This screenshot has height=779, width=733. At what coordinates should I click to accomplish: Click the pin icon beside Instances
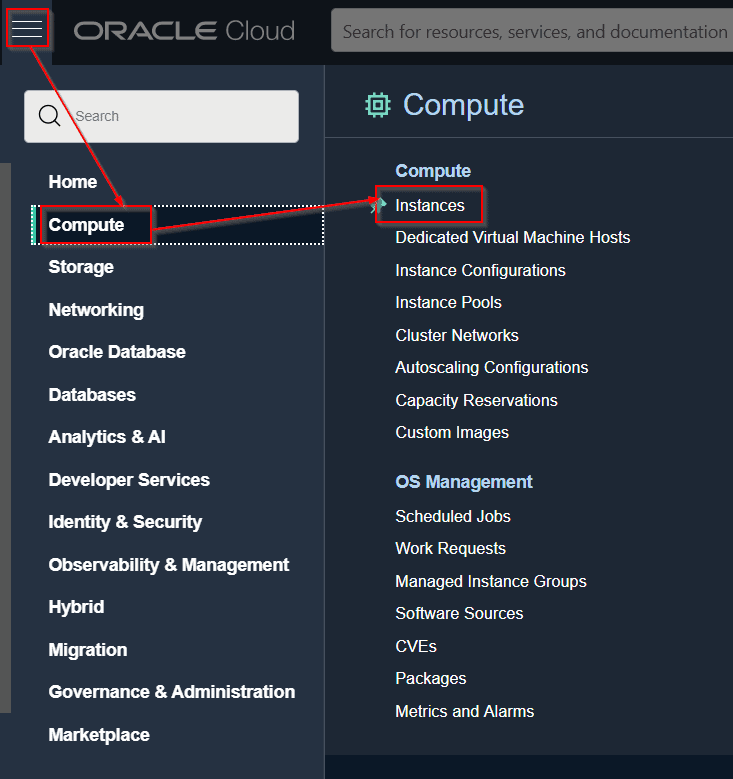(379, 205)
